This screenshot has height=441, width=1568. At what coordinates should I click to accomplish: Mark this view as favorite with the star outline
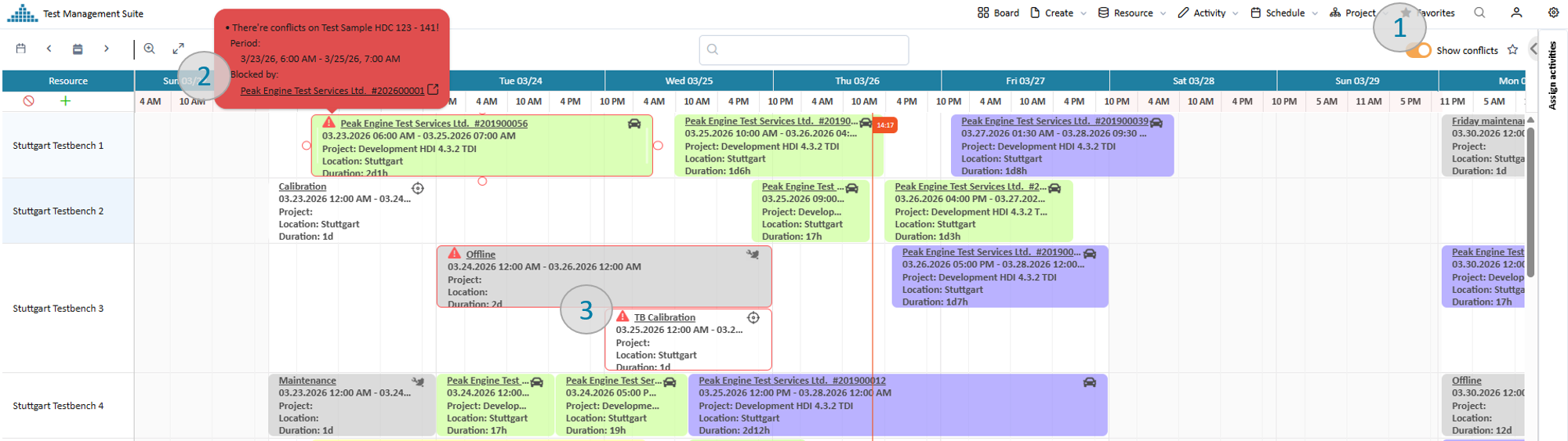point(1512,50)
